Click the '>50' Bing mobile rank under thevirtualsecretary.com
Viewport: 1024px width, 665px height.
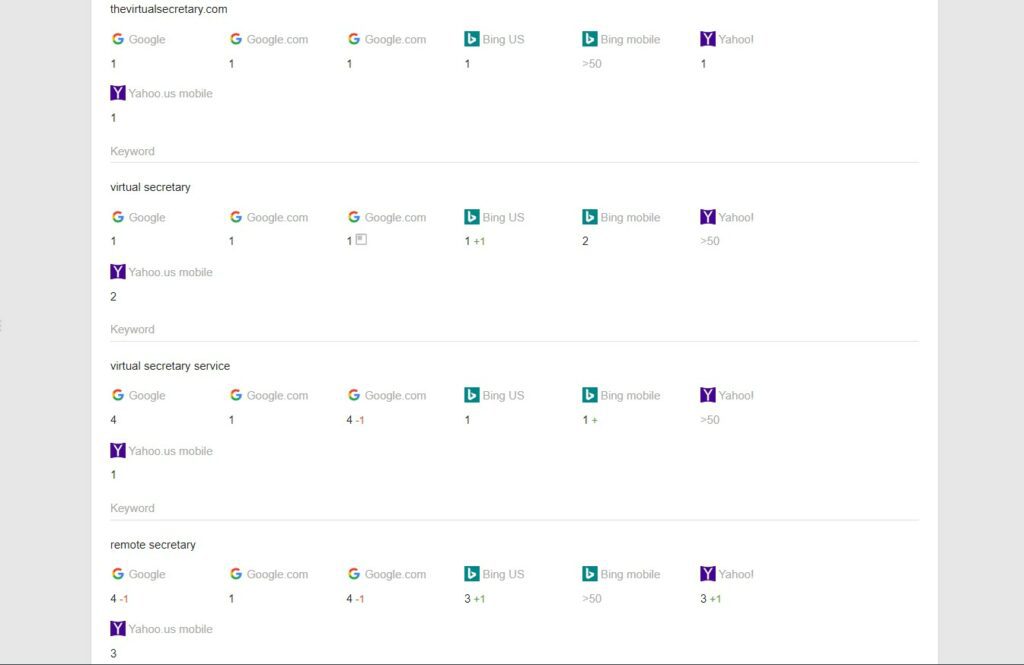point(591,64)
